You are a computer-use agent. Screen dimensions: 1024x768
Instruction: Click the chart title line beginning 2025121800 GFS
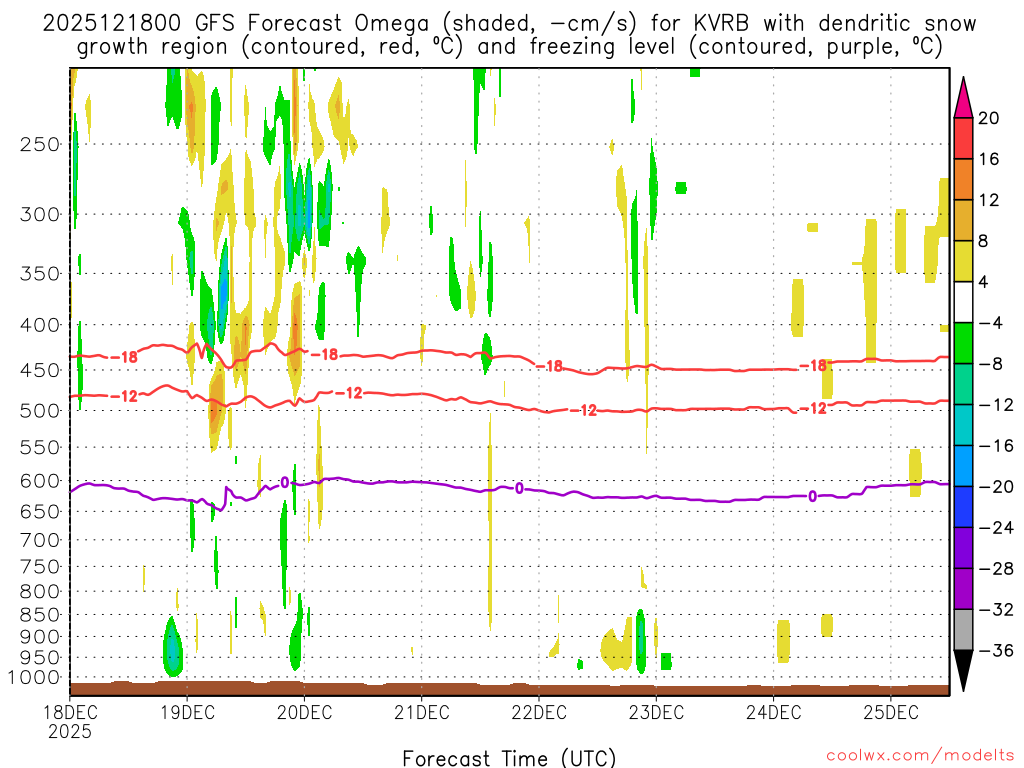509,24
